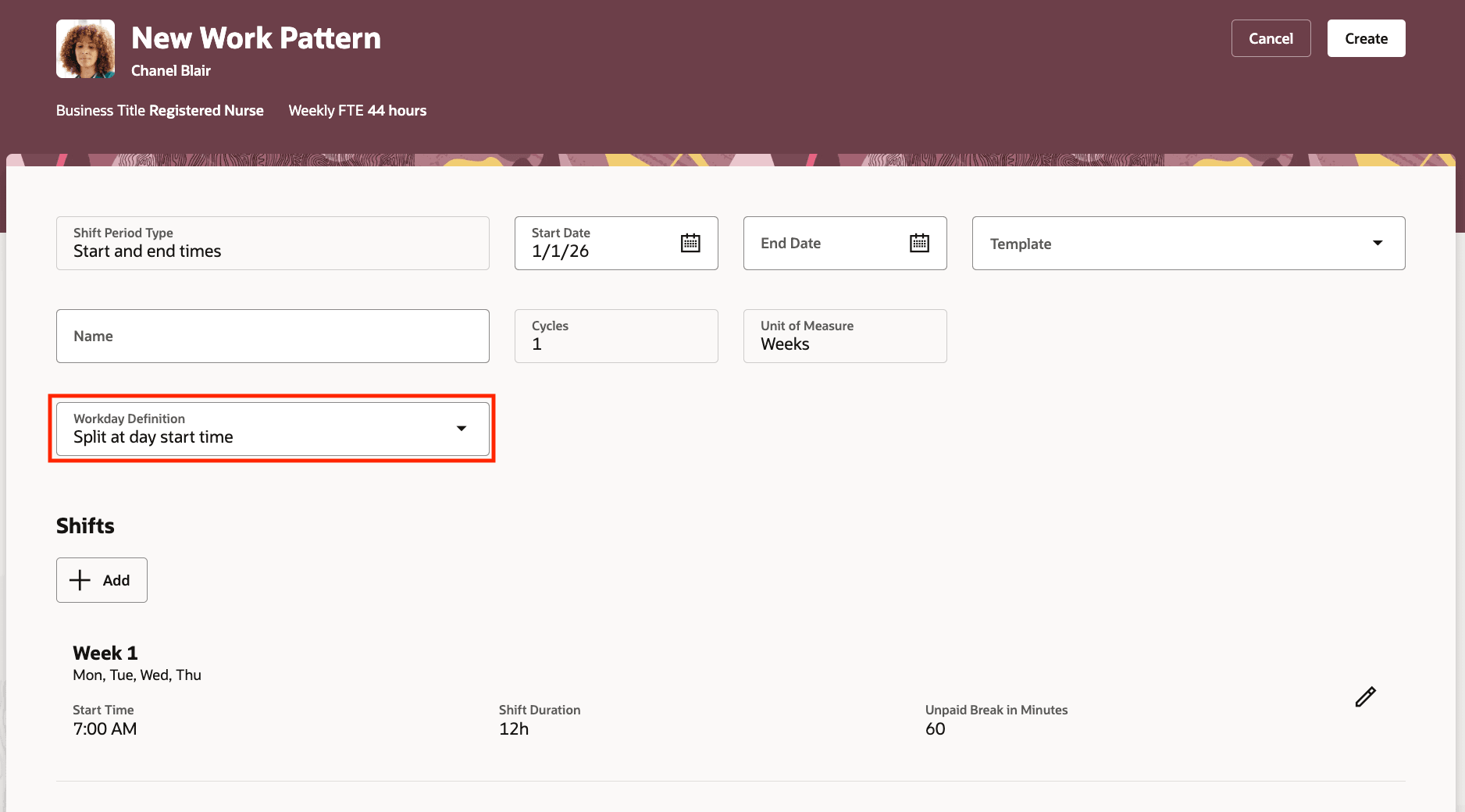Click the plus icon to add a shift
The height and width of the screenshot is (812, 1465).
80,580
